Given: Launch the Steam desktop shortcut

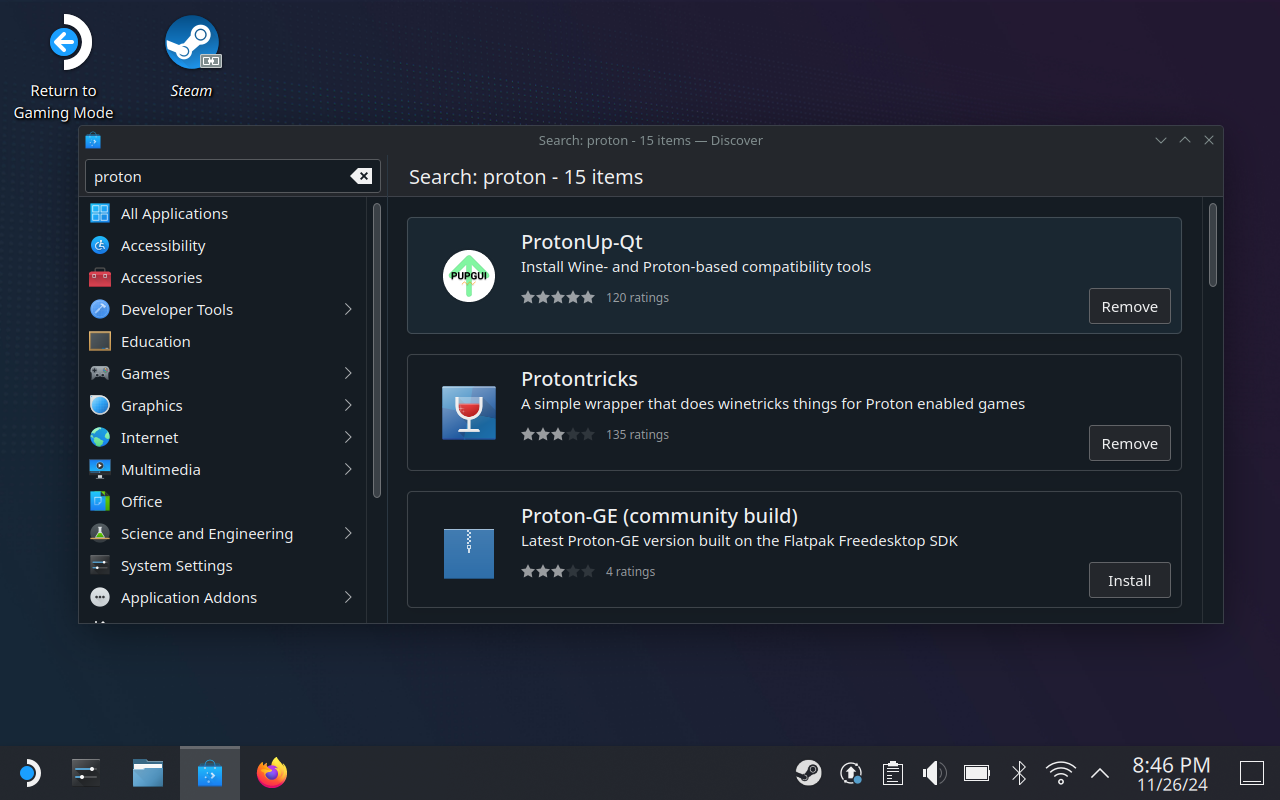Looking at the screenshot, I should [x=191, y=58].
